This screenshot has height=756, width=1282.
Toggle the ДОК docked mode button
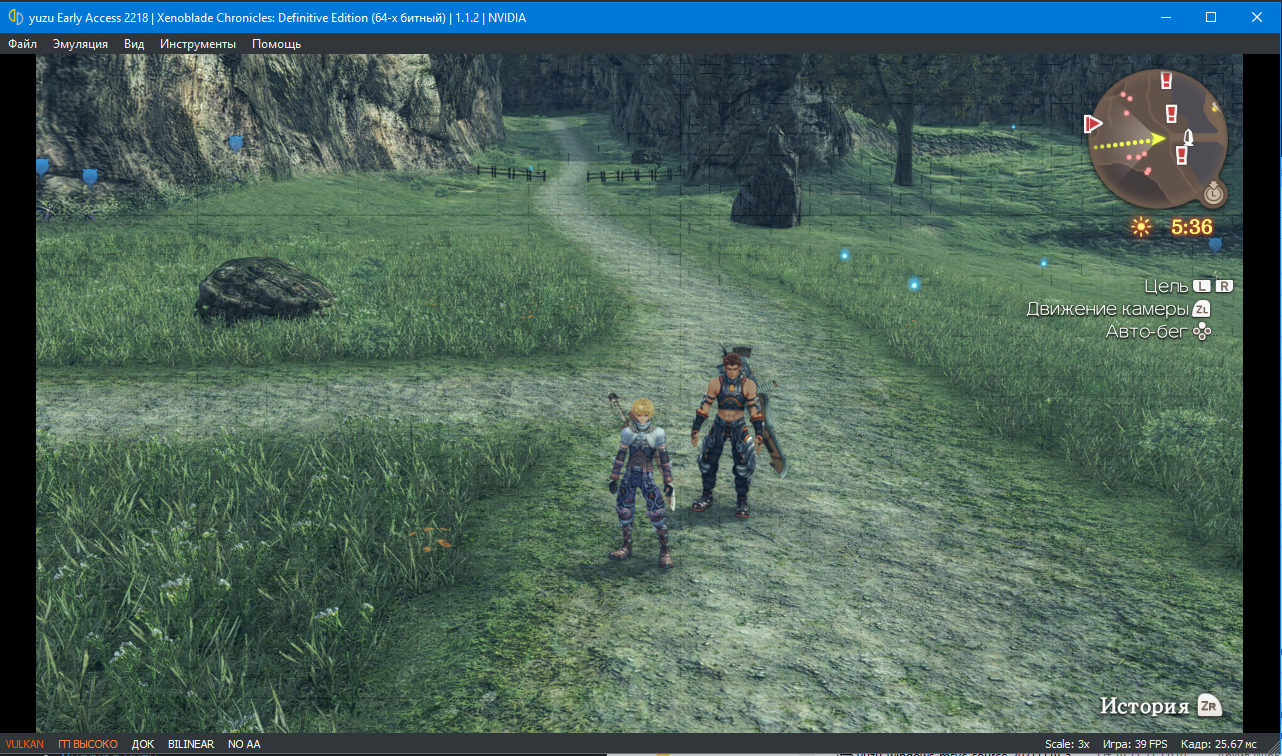click(x=143, y=744)
